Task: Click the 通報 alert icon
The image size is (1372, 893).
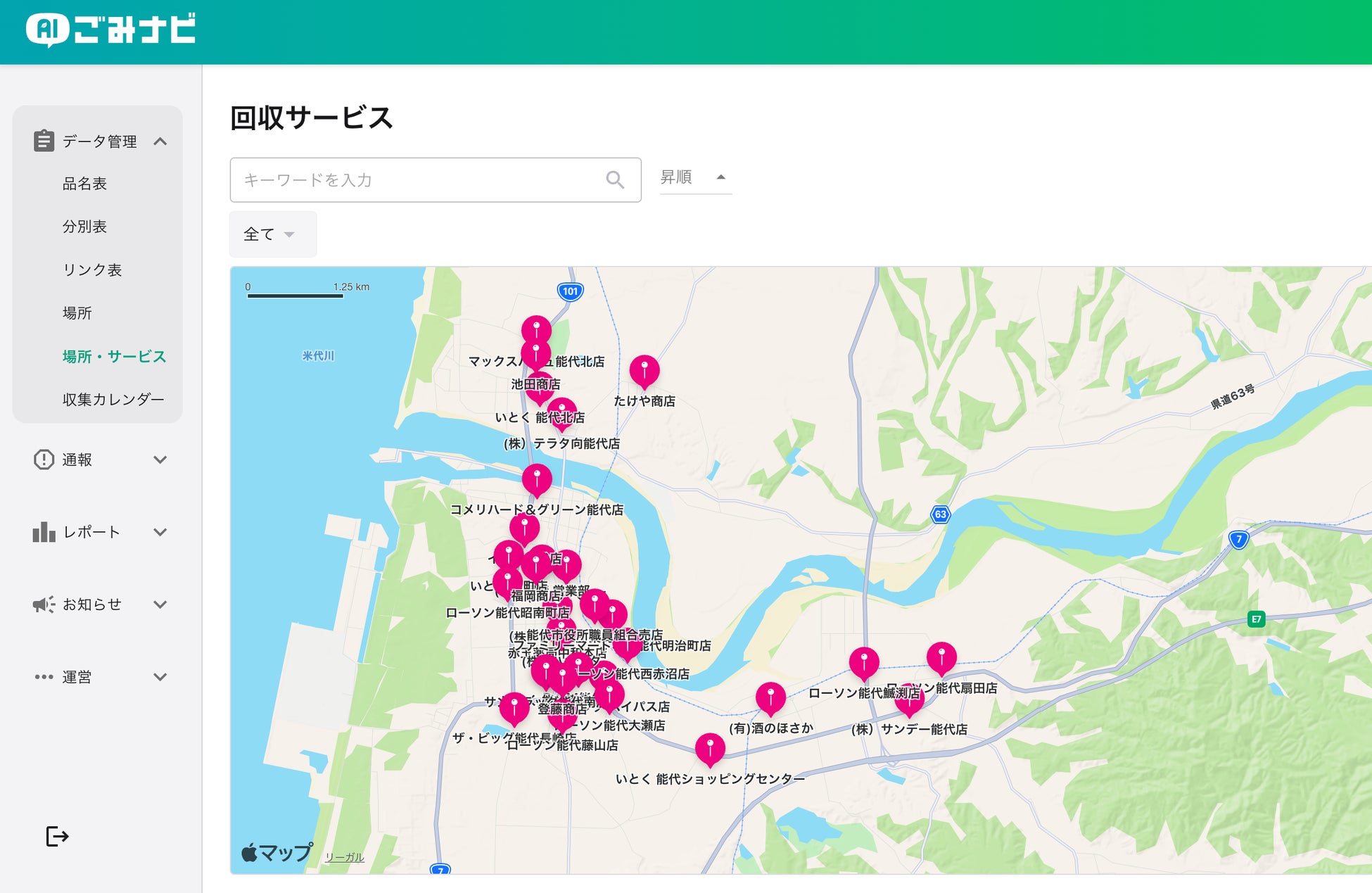Action: pyautogui.click(x=44, y=460)
